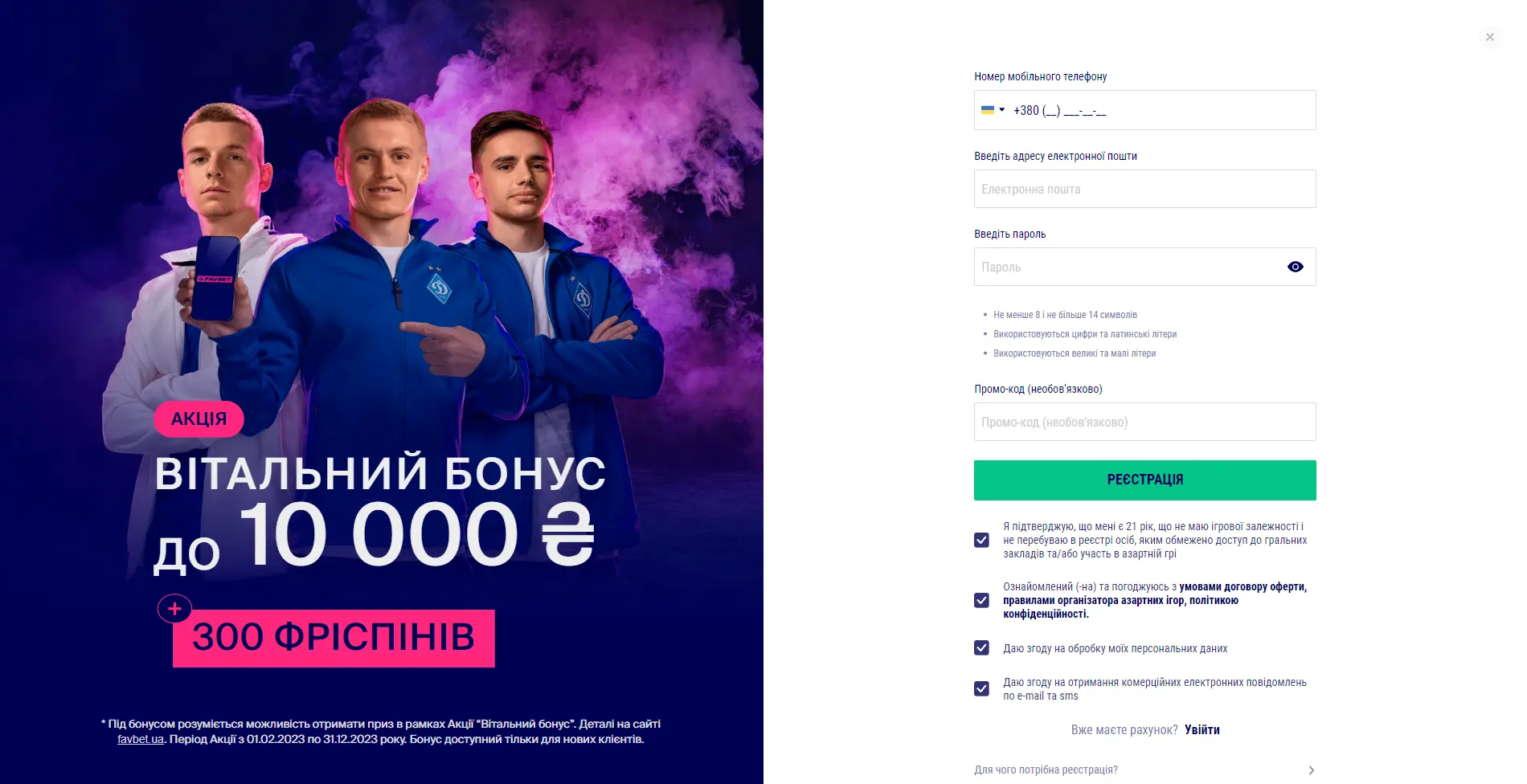Open the Увійти login link
Image resolution: width=1527 pixels, height=784 pixels.
click(x=1202, y=729)
